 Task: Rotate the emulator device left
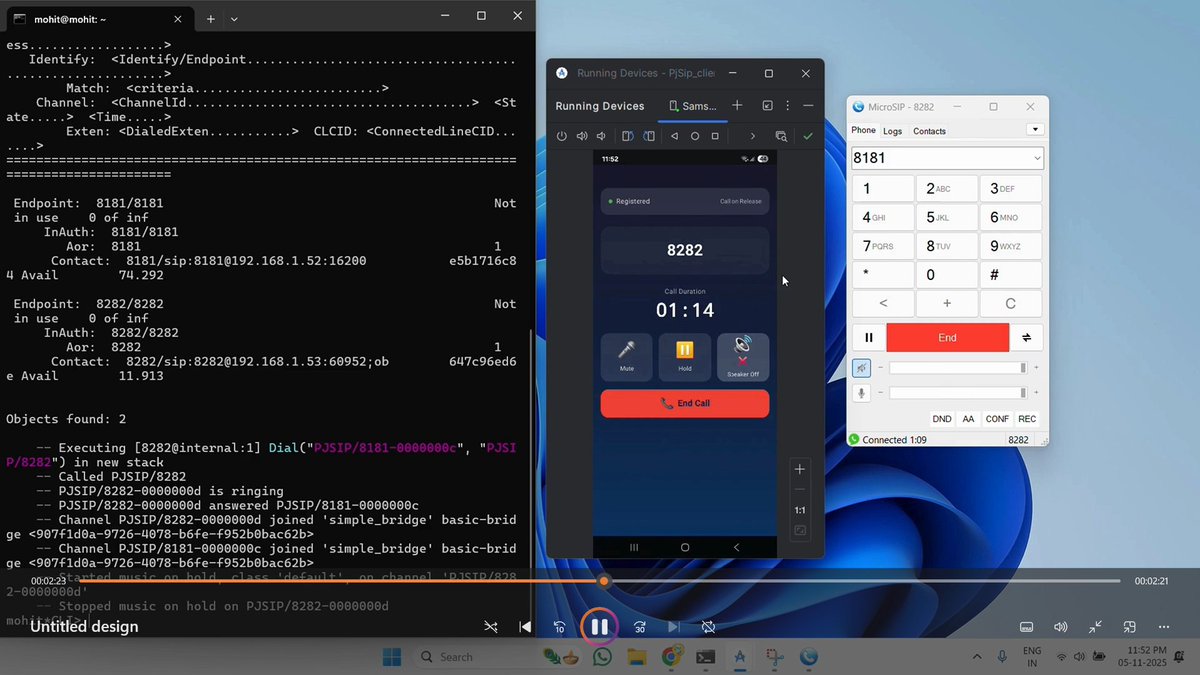point(628,136)
